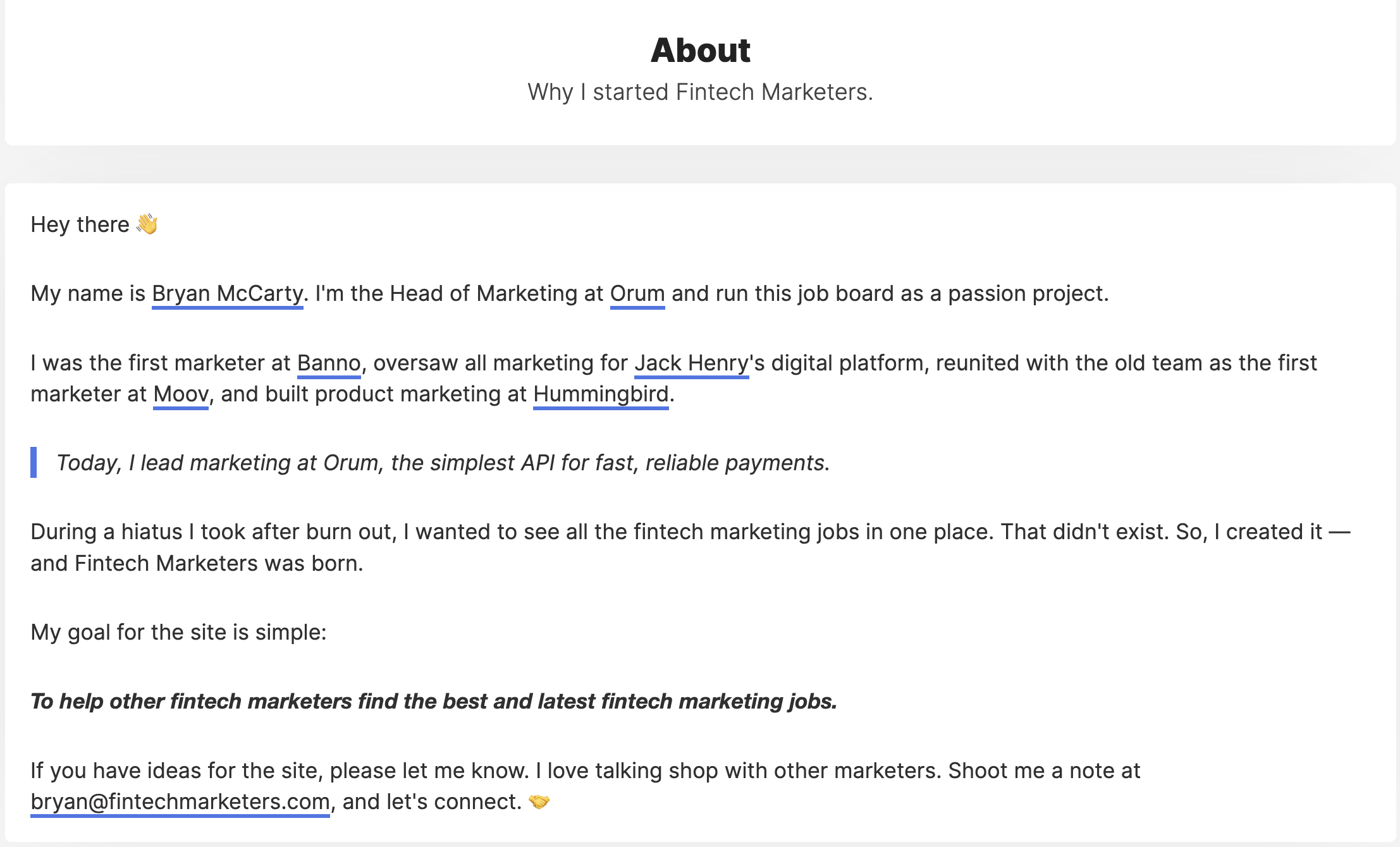Click 'My goal for the site is simple' text
This screenshot has height=847, width=1400.
(178, 633)
